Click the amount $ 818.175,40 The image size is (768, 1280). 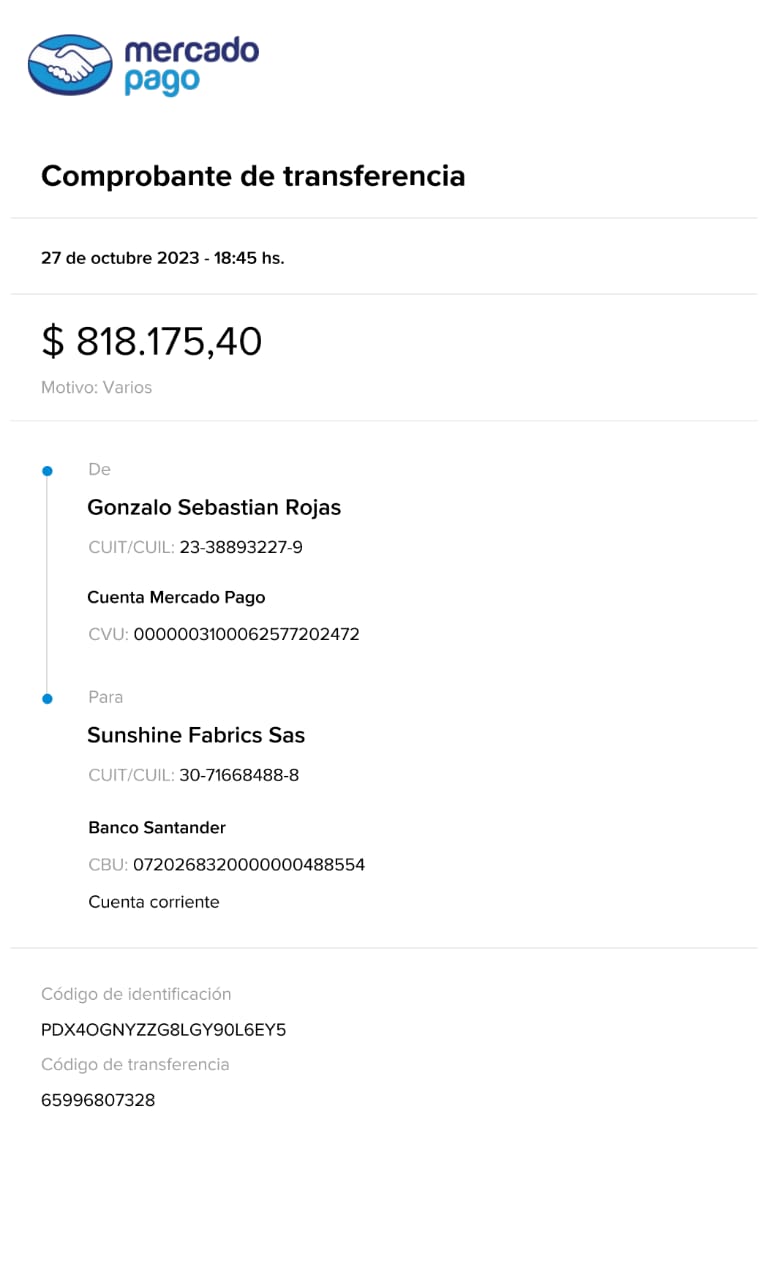[x=152, y=342]
